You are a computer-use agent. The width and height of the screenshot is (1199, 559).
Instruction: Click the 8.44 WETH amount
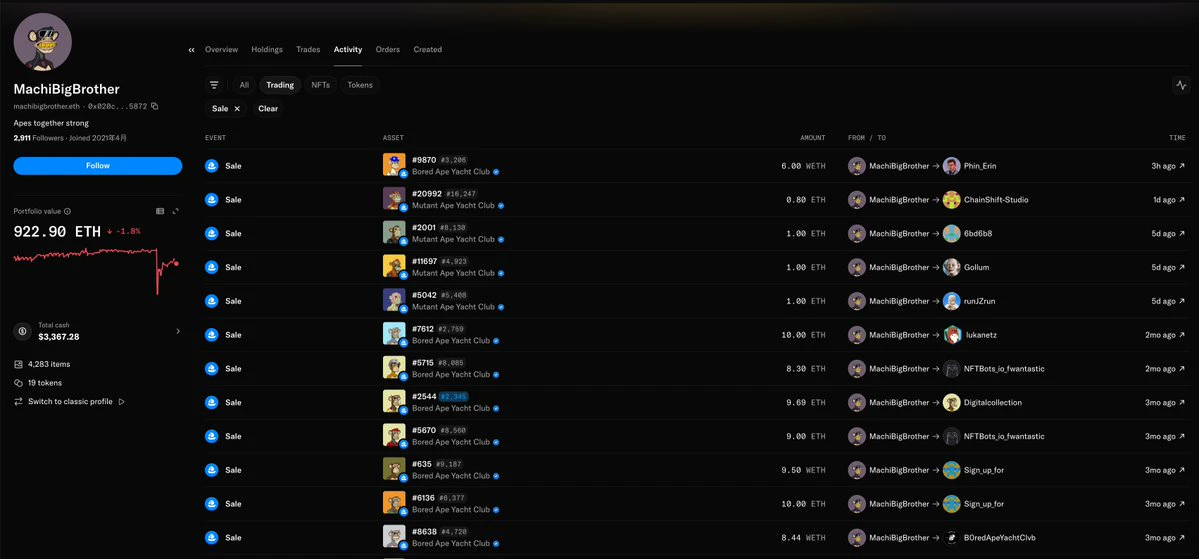pyautogui.click(x=803, y=538)
